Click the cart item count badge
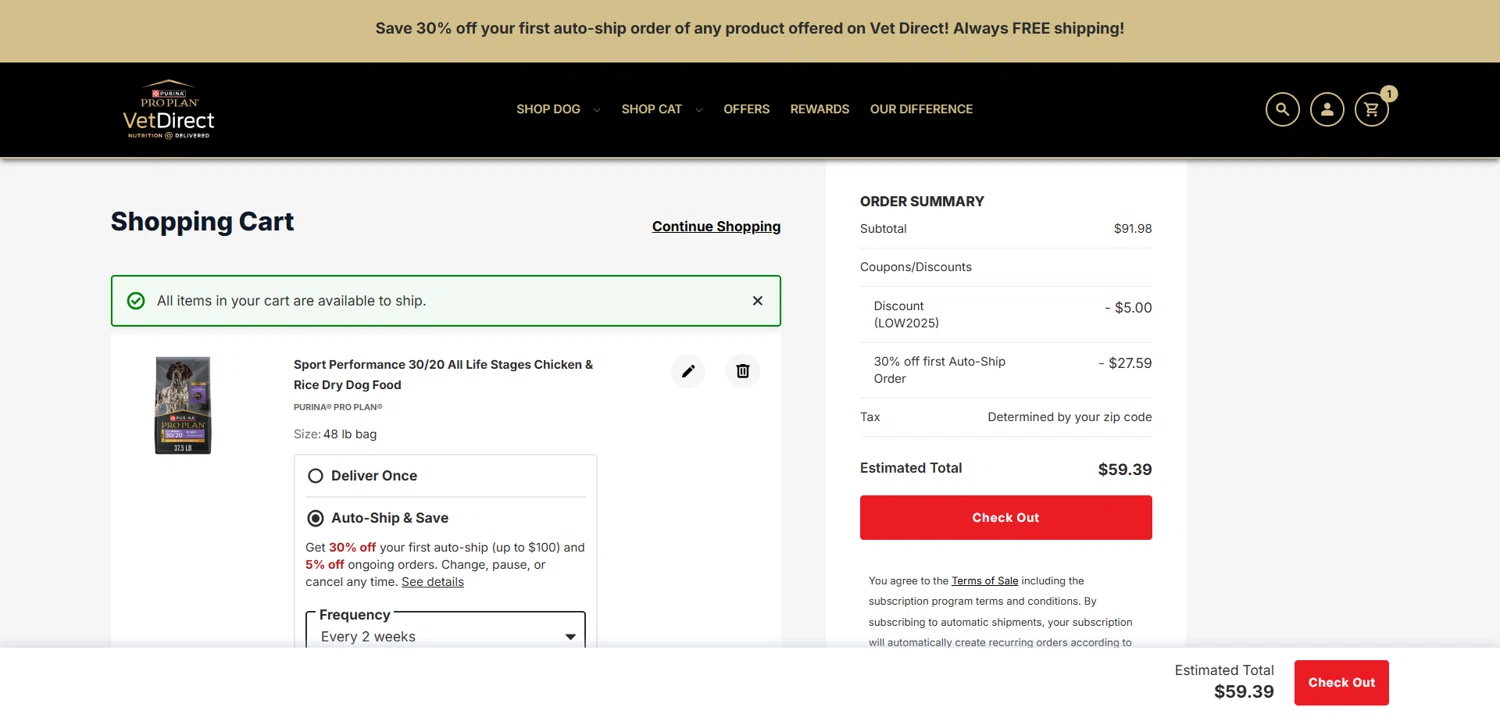 [1388, 94]
